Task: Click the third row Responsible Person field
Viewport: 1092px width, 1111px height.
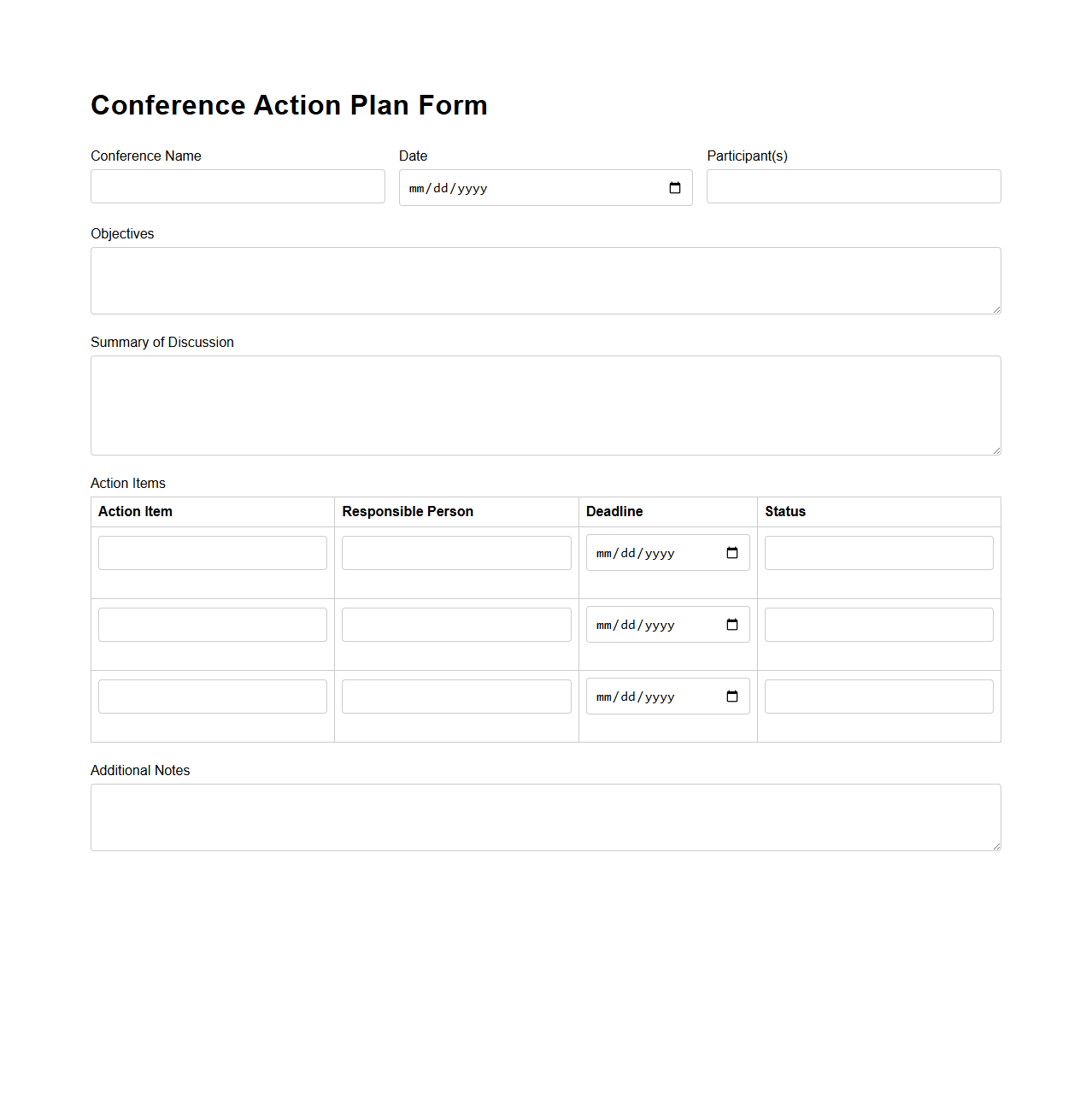Action: (x=455, y=697)
